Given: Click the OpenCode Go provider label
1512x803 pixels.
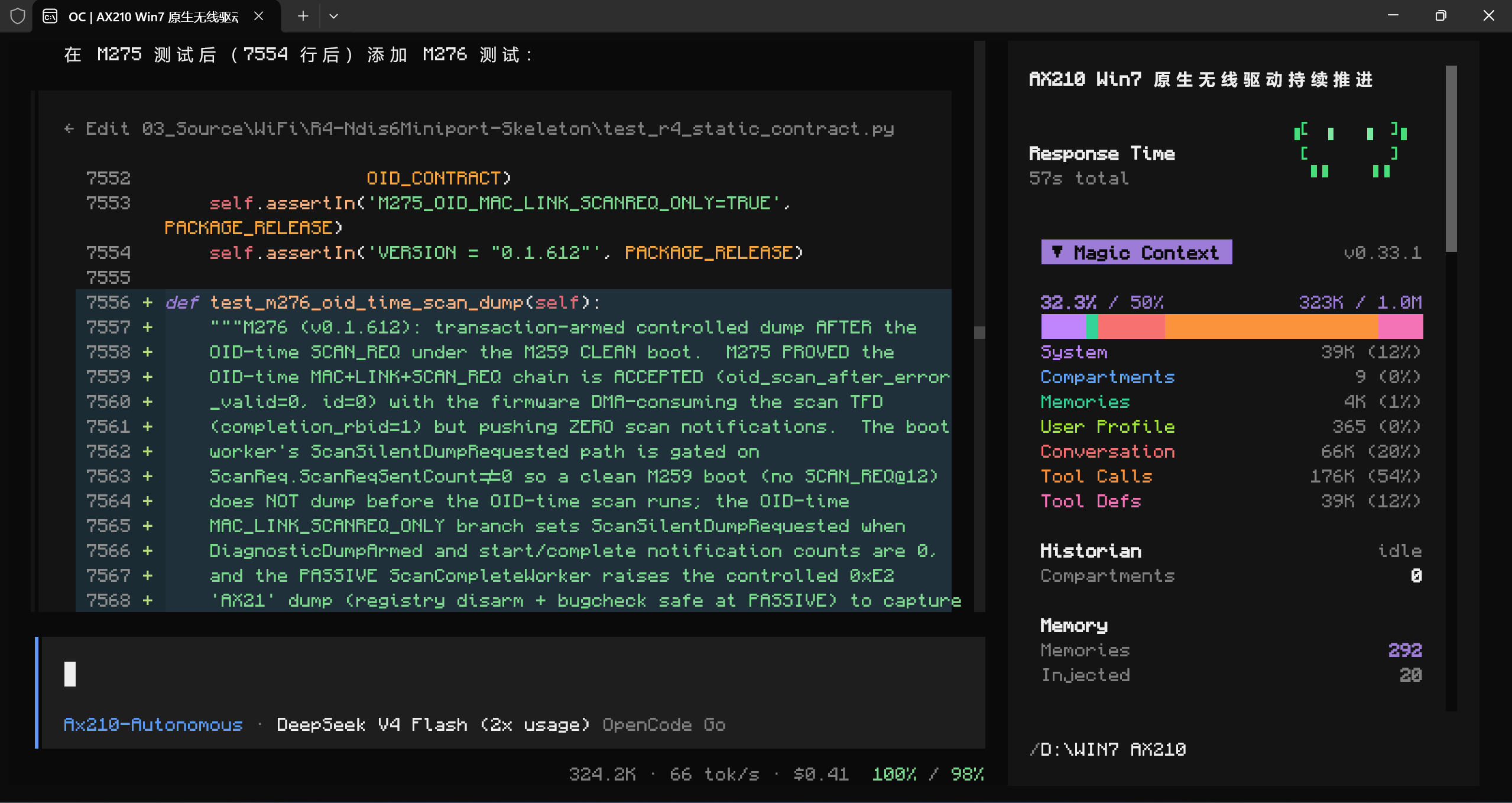Looking at the screenshot, I should pyautogui.click(x=664, y=725).
